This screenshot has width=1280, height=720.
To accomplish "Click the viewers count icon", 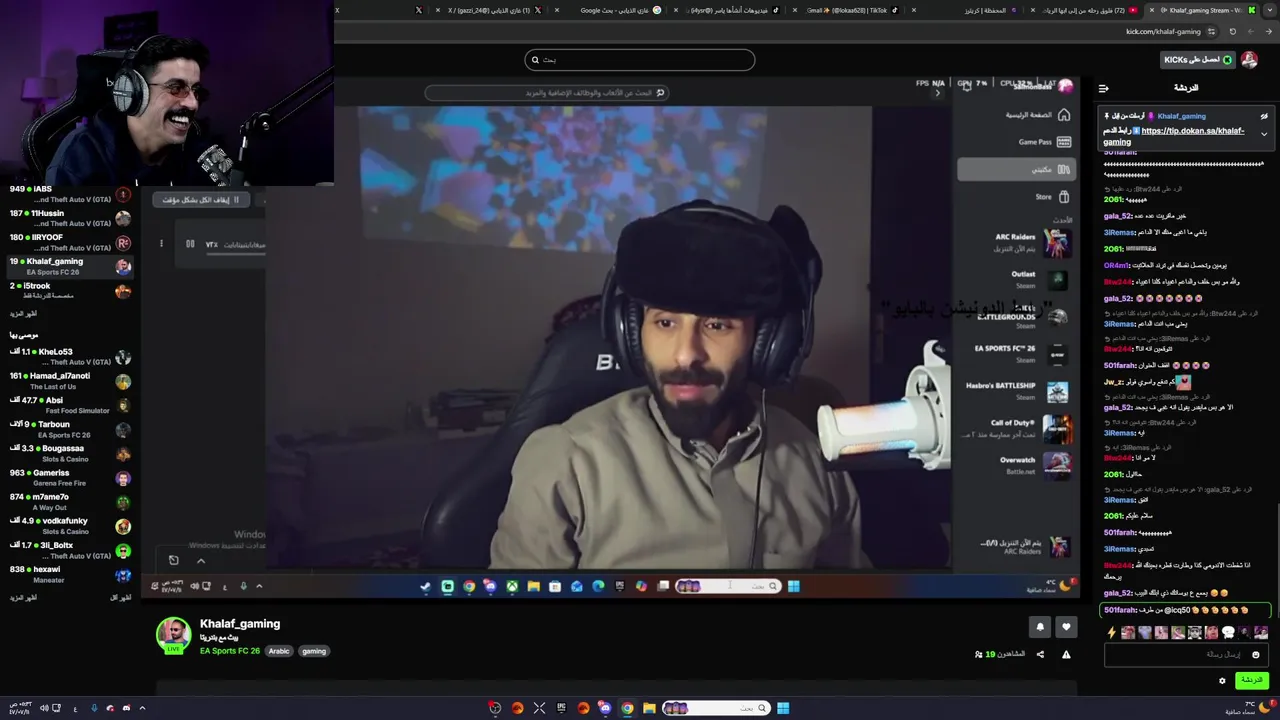I will coord(978,654).
